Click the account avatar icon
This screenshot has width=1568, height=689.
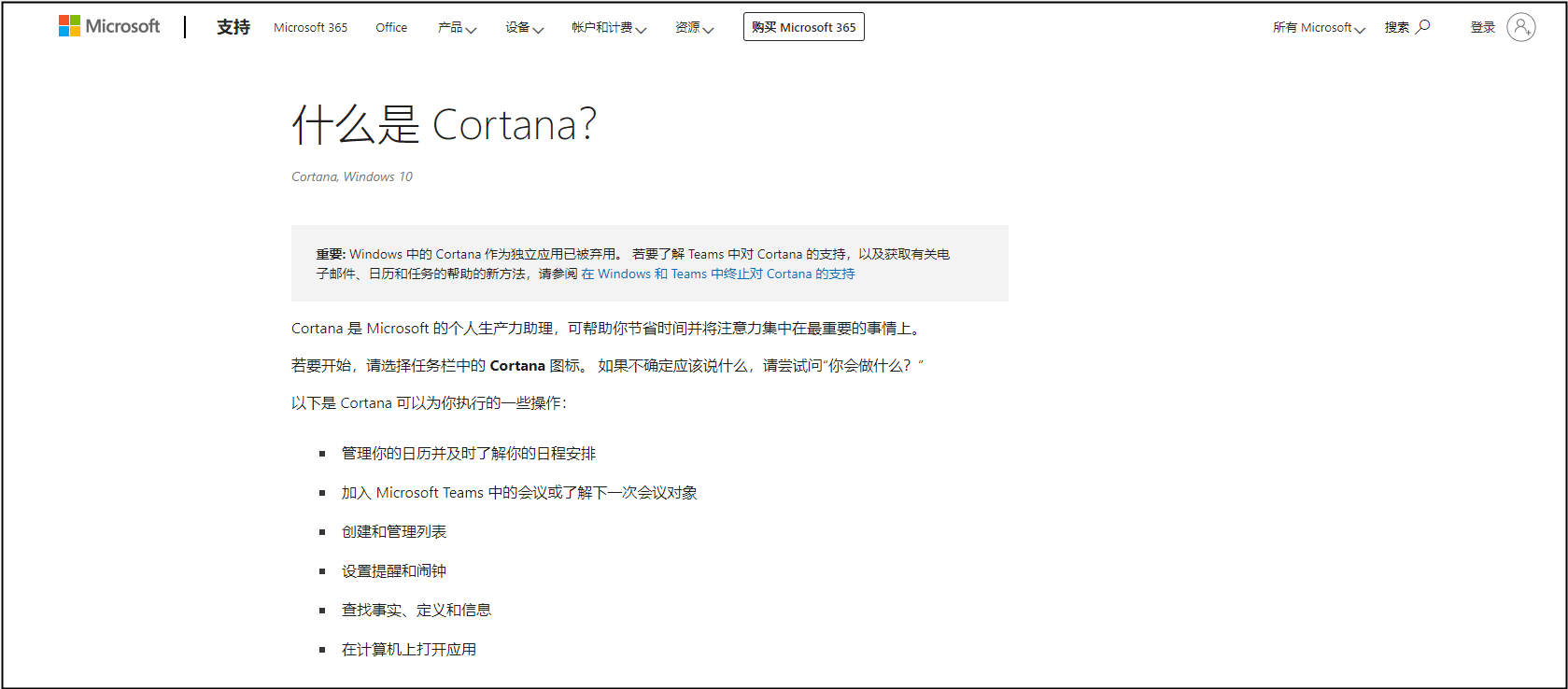1520,27
